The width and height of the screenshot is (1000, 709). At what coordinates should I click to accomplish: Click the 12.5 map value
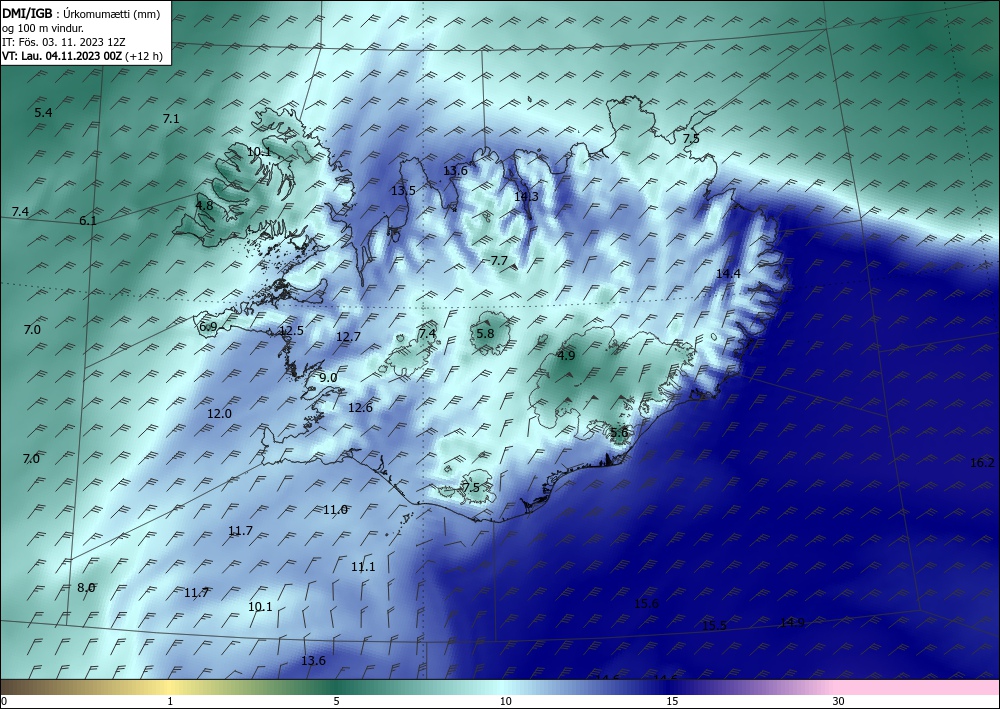point(291,331)
